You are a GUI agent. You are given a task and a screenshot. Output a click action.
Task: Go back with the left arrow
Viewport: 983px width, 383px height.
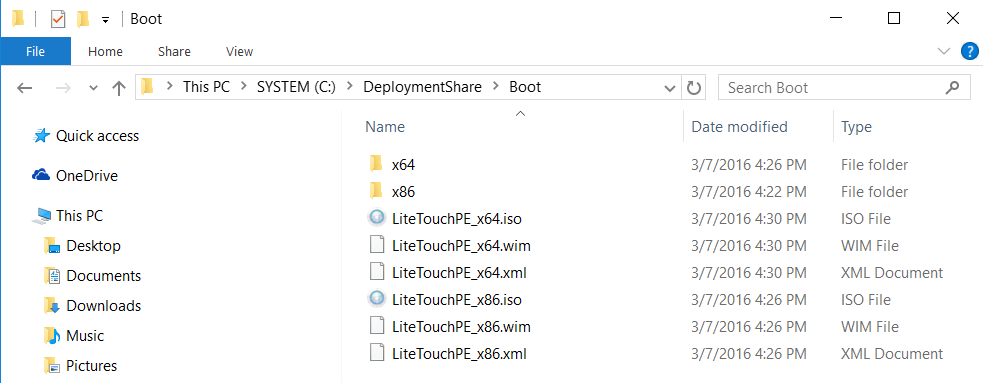tap(24, 88)
